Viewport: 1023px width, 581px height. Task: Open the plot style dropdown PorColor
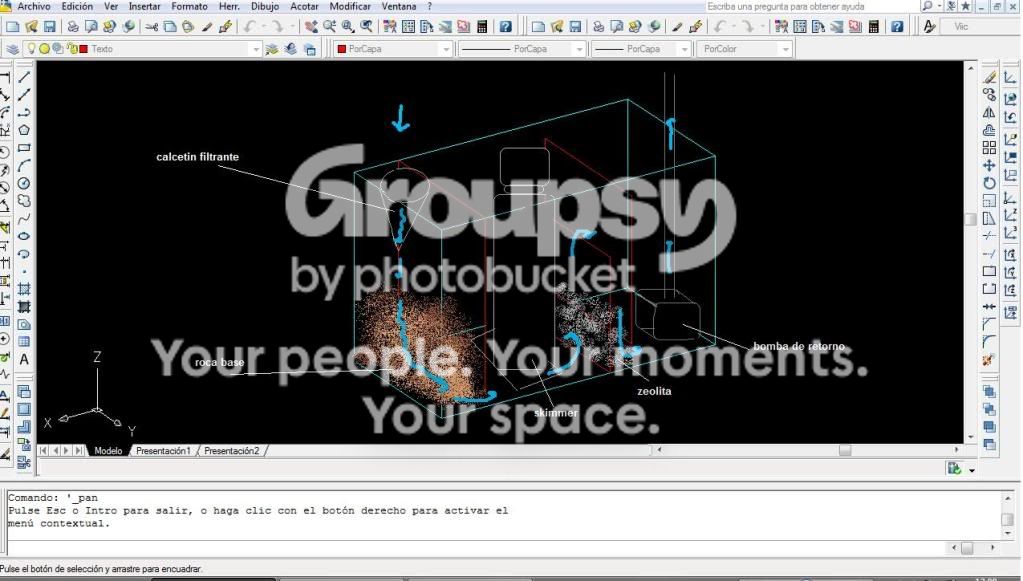click(x=786, y=50)
